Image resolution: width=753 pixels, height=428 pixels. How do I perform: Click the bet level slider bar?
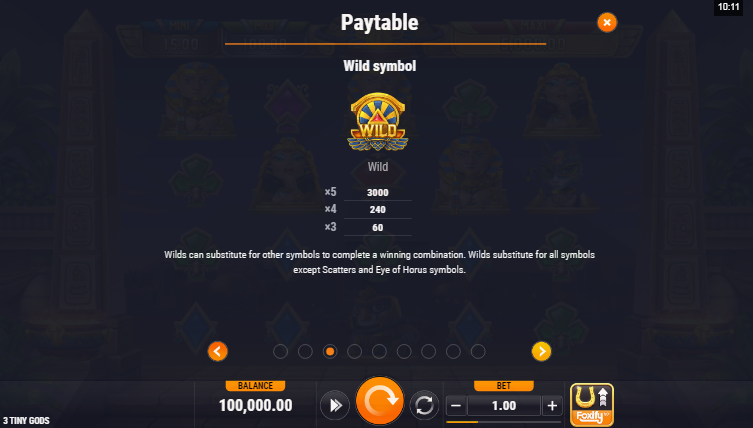click(503, 422)
